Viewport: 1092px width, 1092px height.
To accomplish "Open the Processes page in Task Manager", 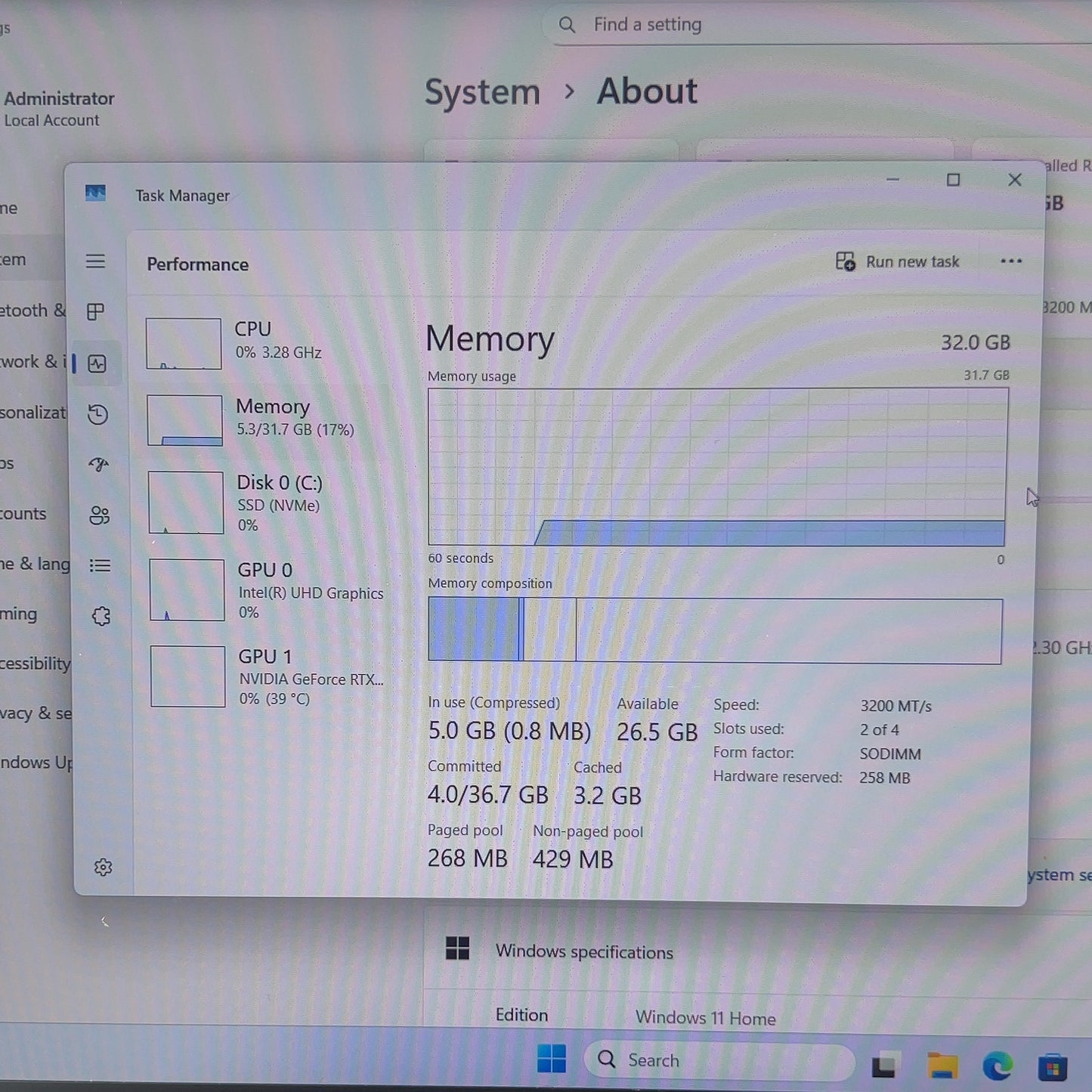I will click(x=95, y=312).
